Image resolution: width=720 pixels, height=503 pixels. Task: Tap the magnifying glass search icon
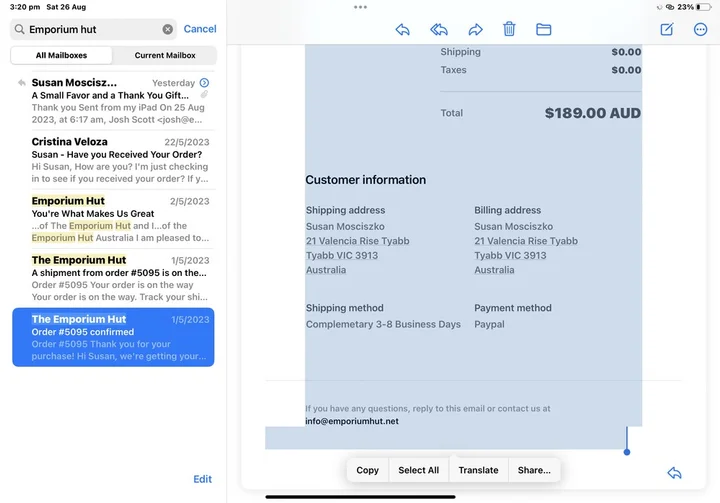point(19,29)
